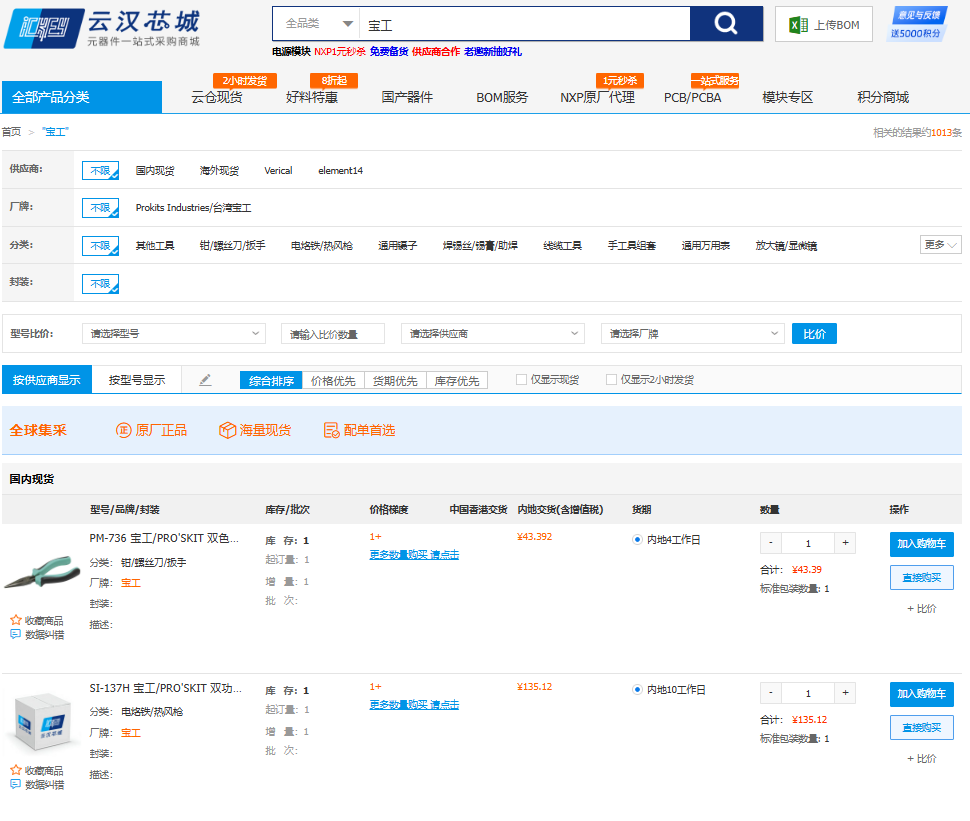Open the 全部产品分类 menu
Image resolution: width=970 pixels, height=821 pixels.
click(82, 97)
